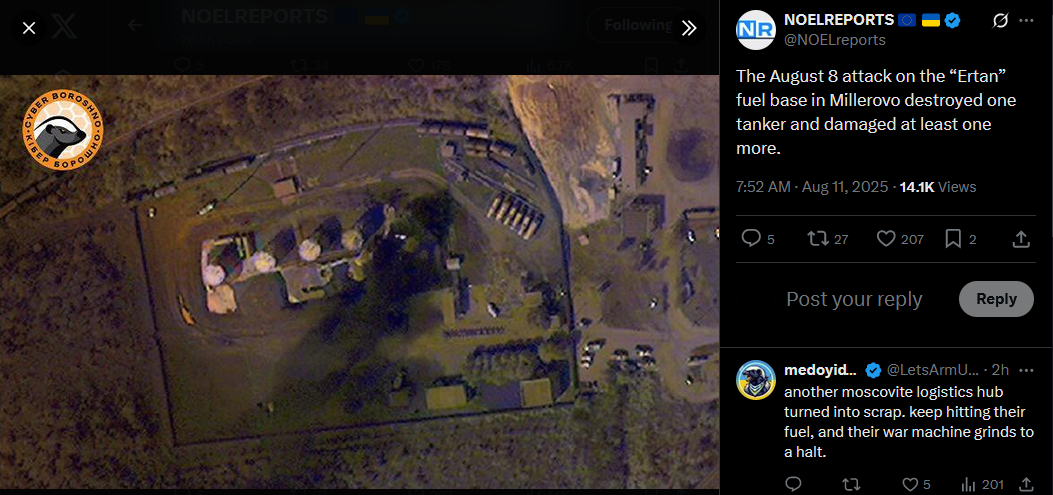The width and height of the screenshot is (1053, 495).
Task: Click the dimmed back arrow behind overlay
Action: (136, 26)
